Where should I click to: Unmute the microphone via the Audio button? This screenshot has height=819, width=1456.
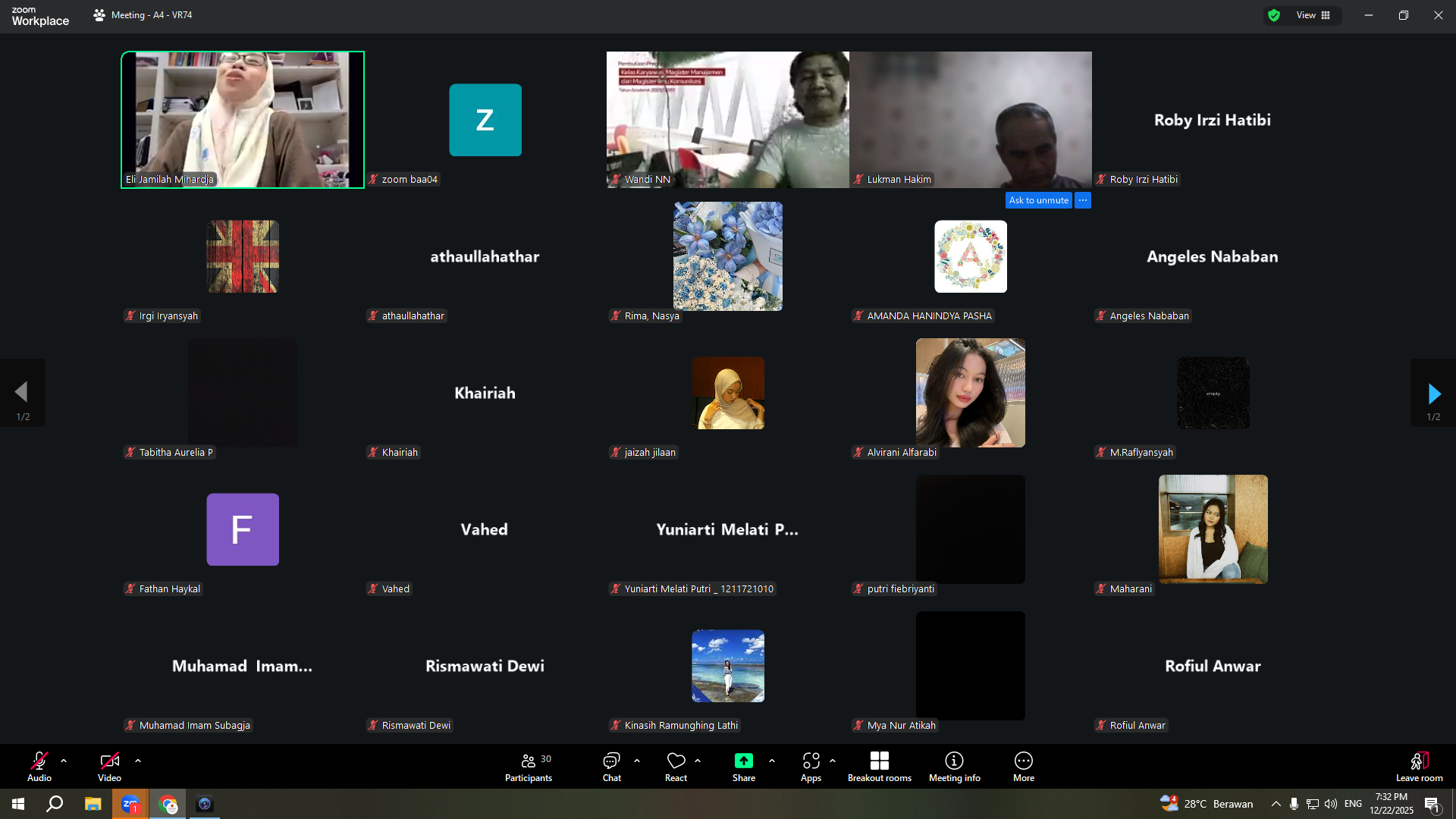pos(39,766)
